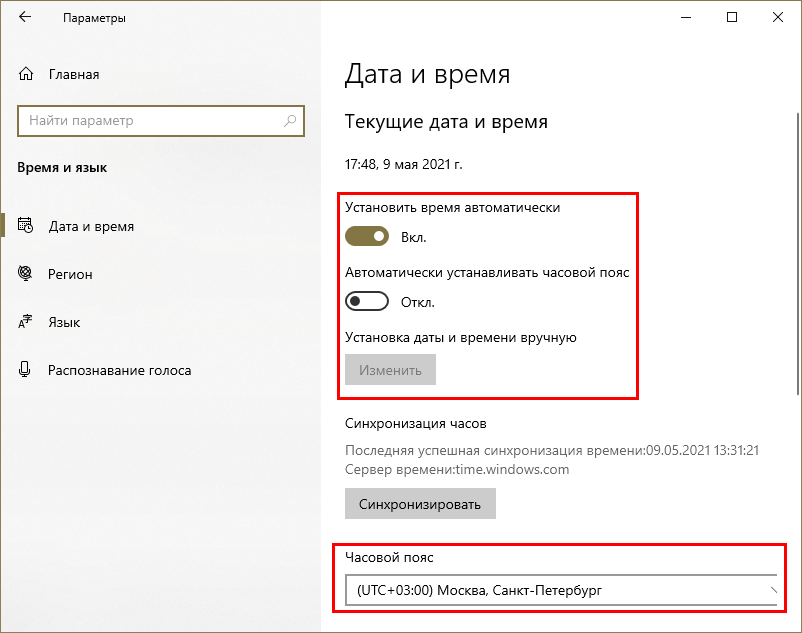This screenshot has height=633, width=802.
Task: Disable the Установить время автоматически switch
Action: (x=367, y=237)
